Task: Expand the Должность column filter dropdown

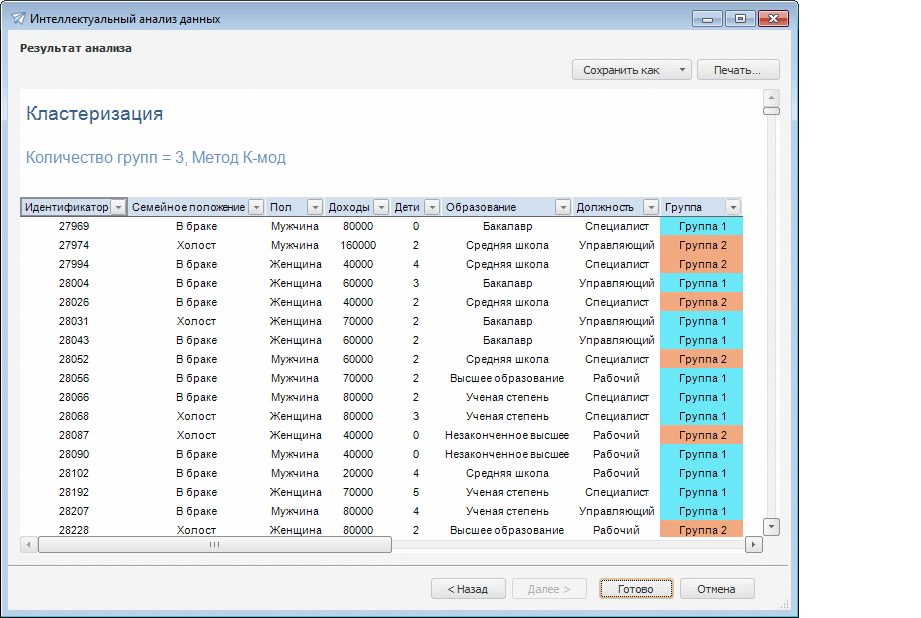Action: 650,207
